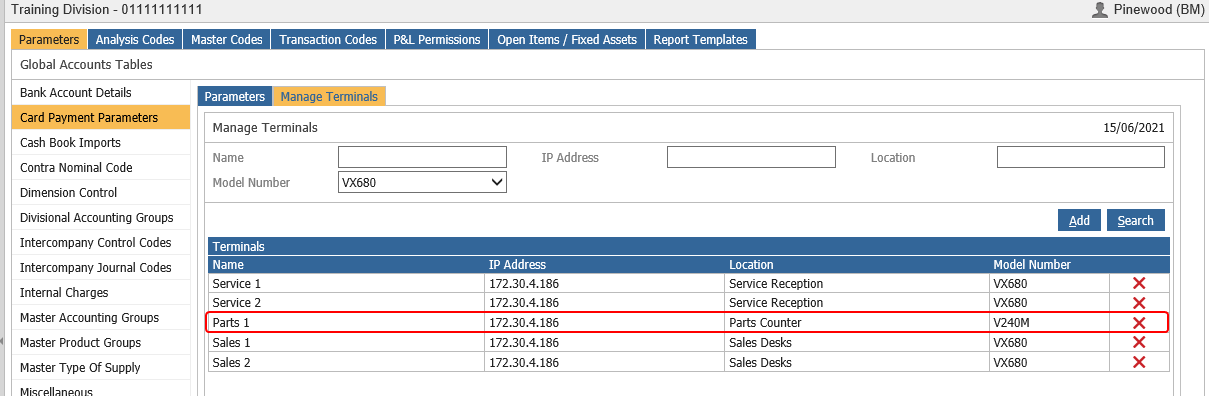Delete the Sales 2 terminal row
Screen dimensions: 1209x396
click(x=1138, y=362)
